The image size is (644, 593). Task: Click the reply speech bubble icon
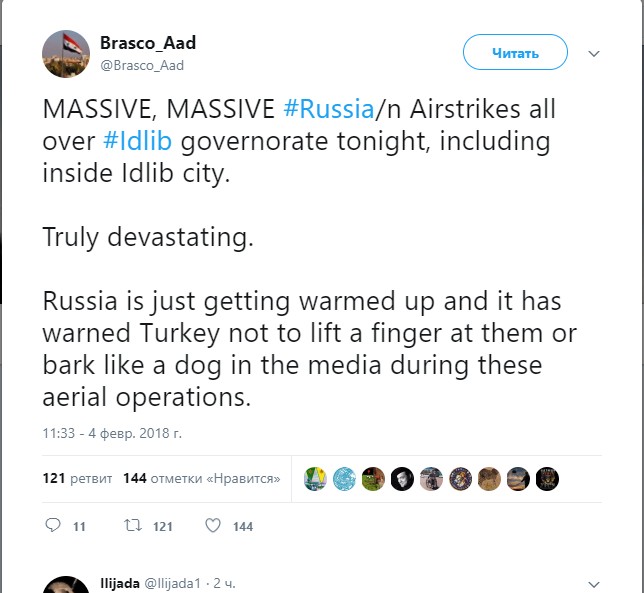pos(55,525)
